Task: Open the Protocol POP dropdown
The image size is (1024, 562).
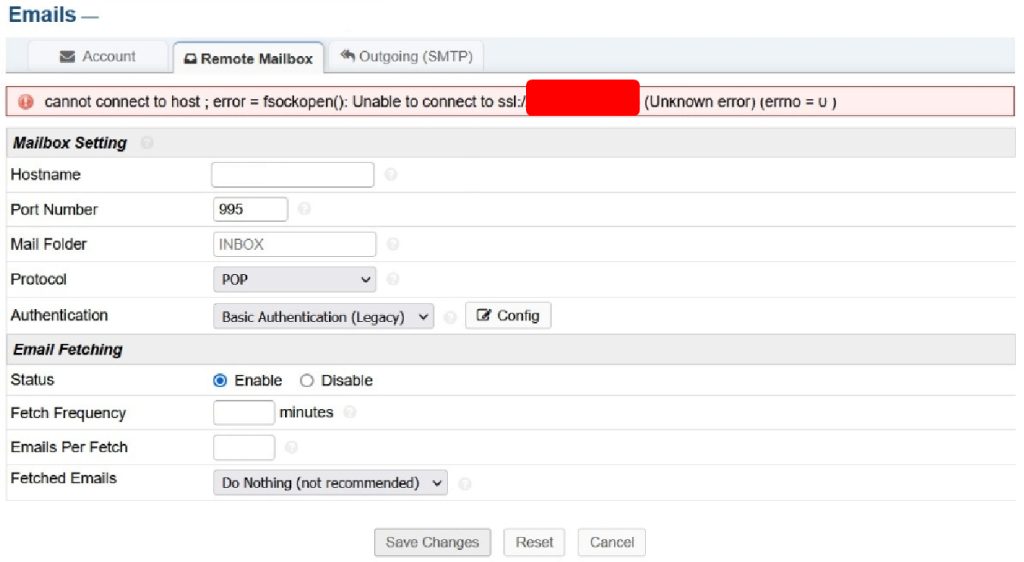Action: click(x=295, y=279)
